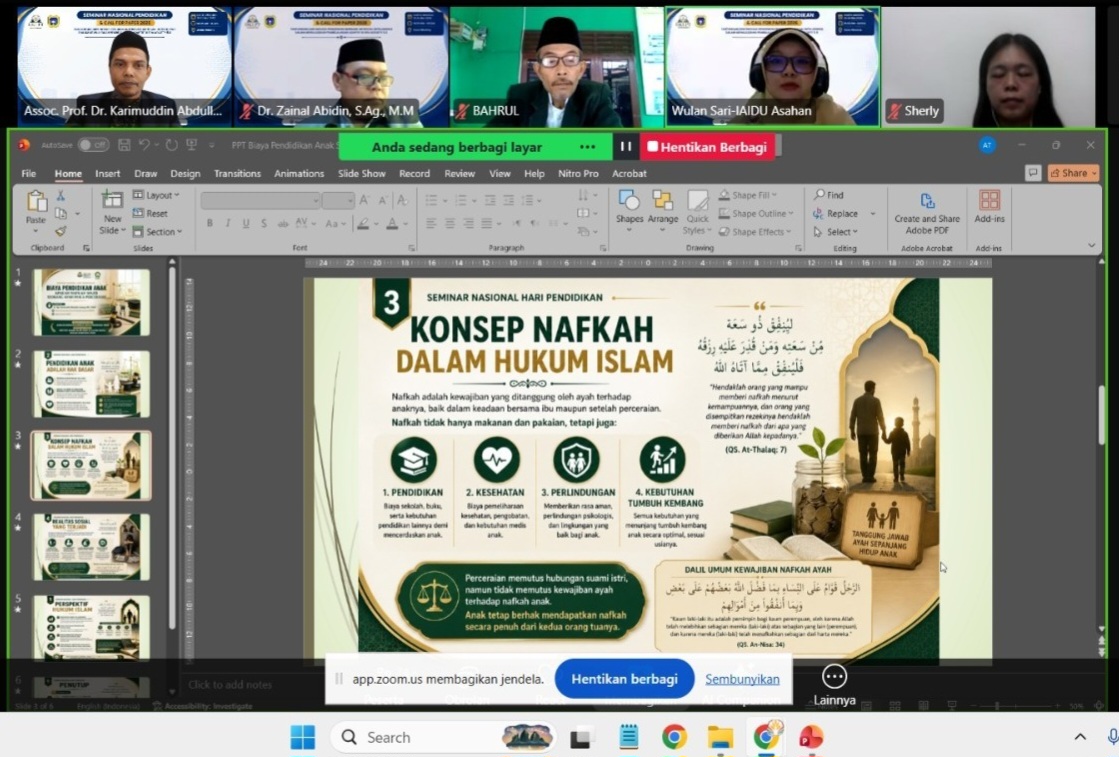The image size is (1119, 757).
Task: Select the Format Painter brush
Action: tap(61, 231)
